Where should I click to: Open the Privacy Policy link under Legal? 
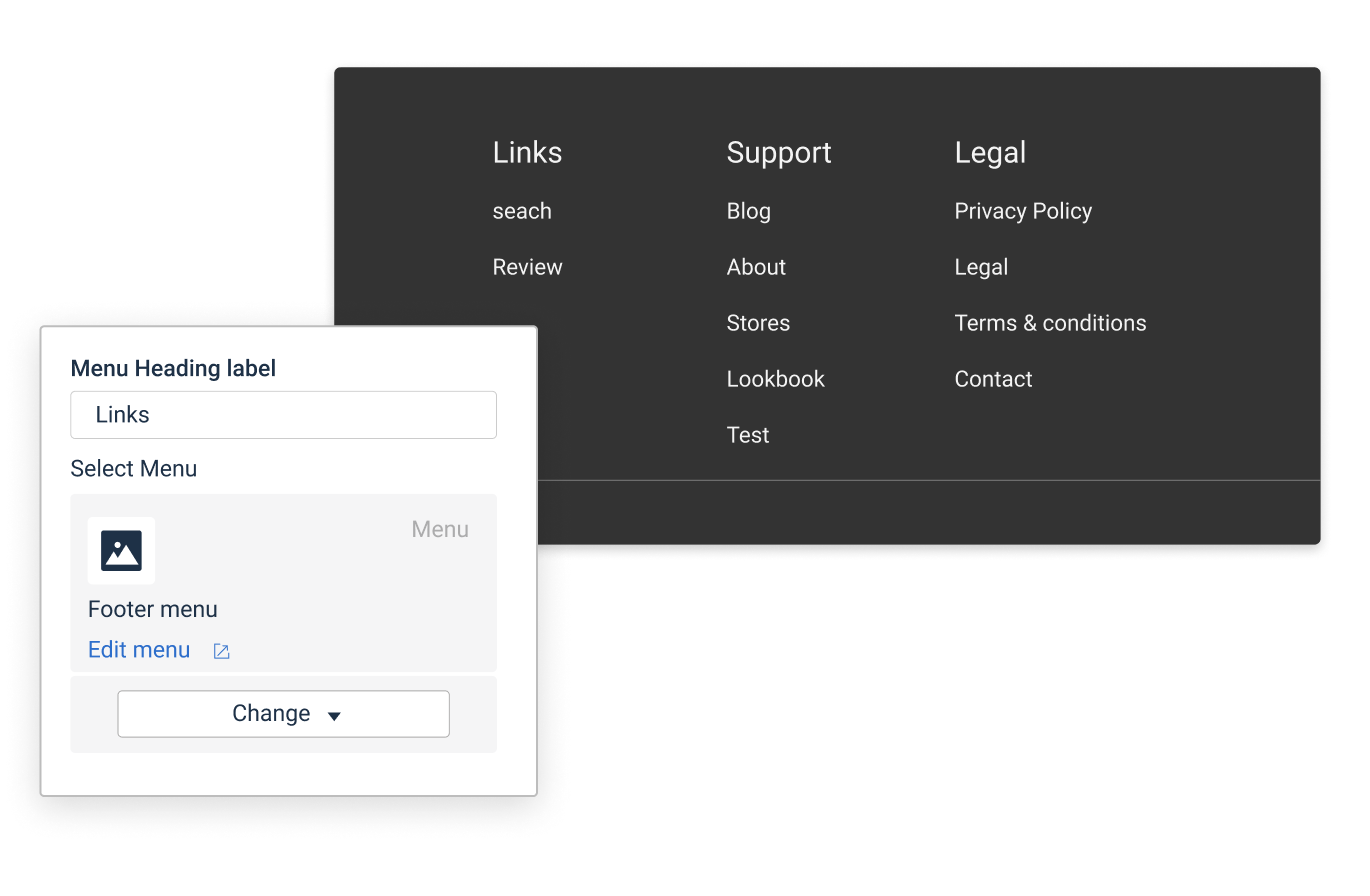[1023, 211]
